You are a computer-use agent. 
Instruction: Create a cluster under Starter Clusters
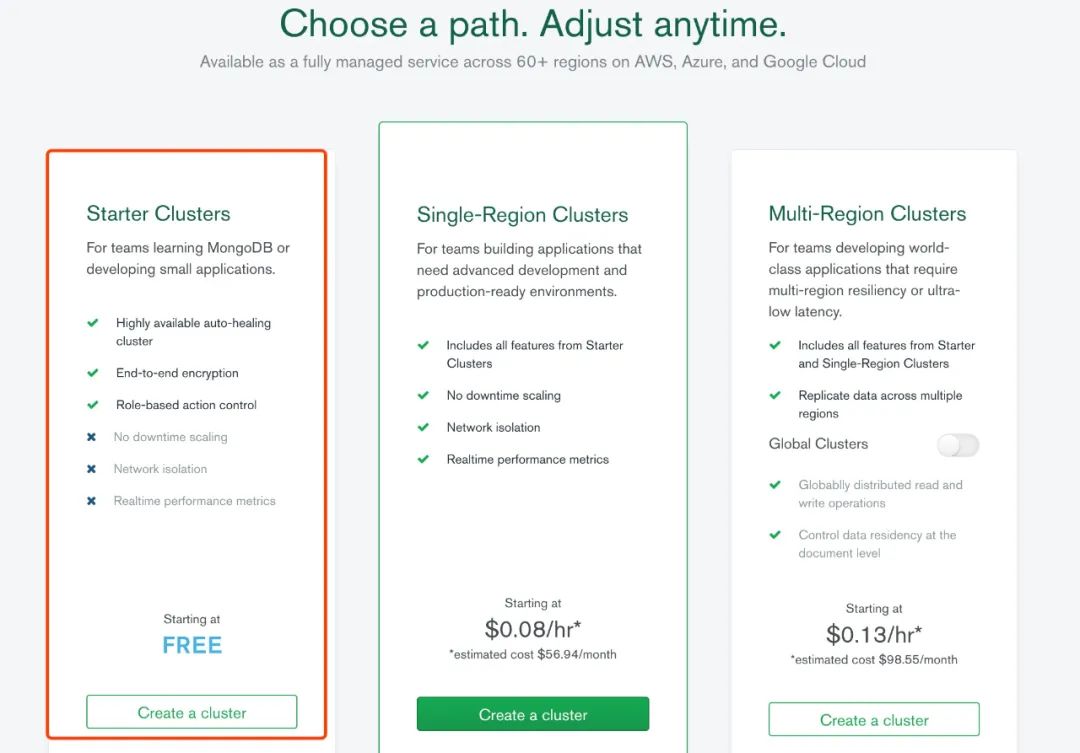click(x=191, y=712)
